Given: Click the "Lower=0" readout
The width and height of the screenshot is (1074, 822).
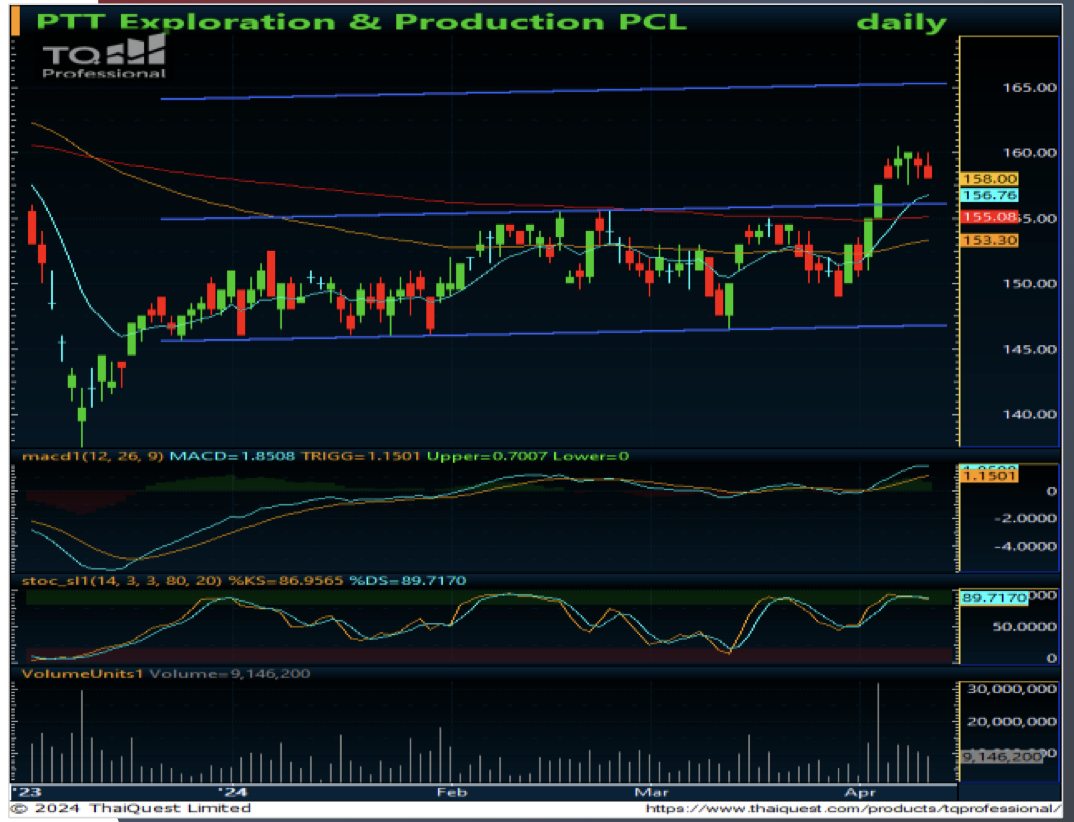Looking at the screenshot, I should point(591,456).
